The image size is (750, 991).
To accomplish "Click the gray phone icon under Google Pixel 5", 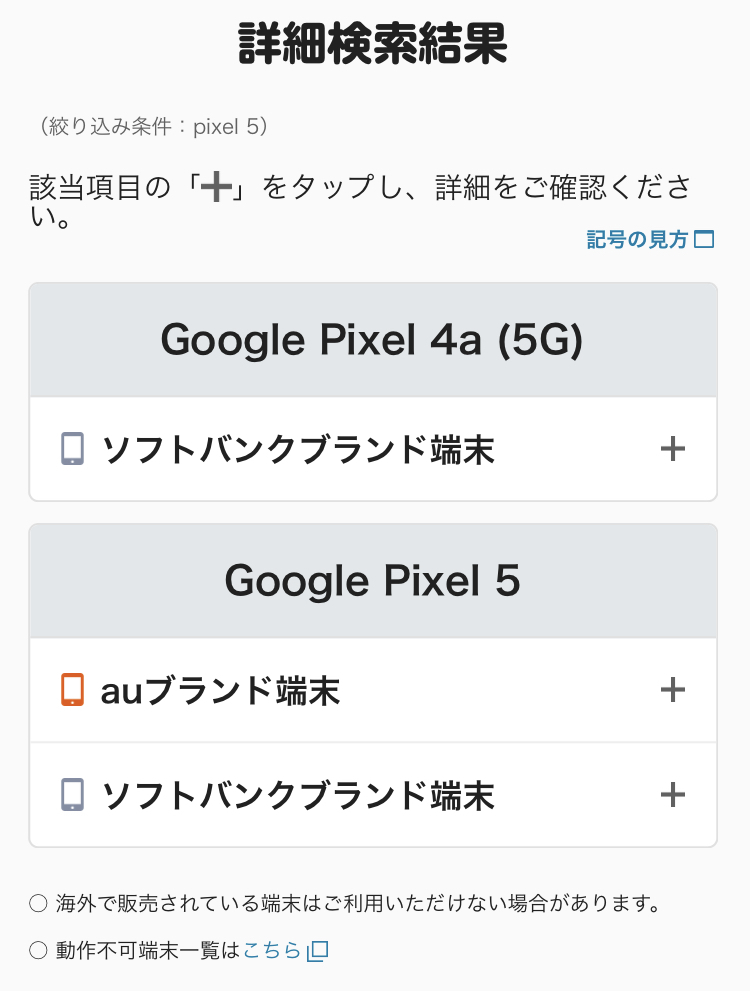I will [x=72, y=795].
